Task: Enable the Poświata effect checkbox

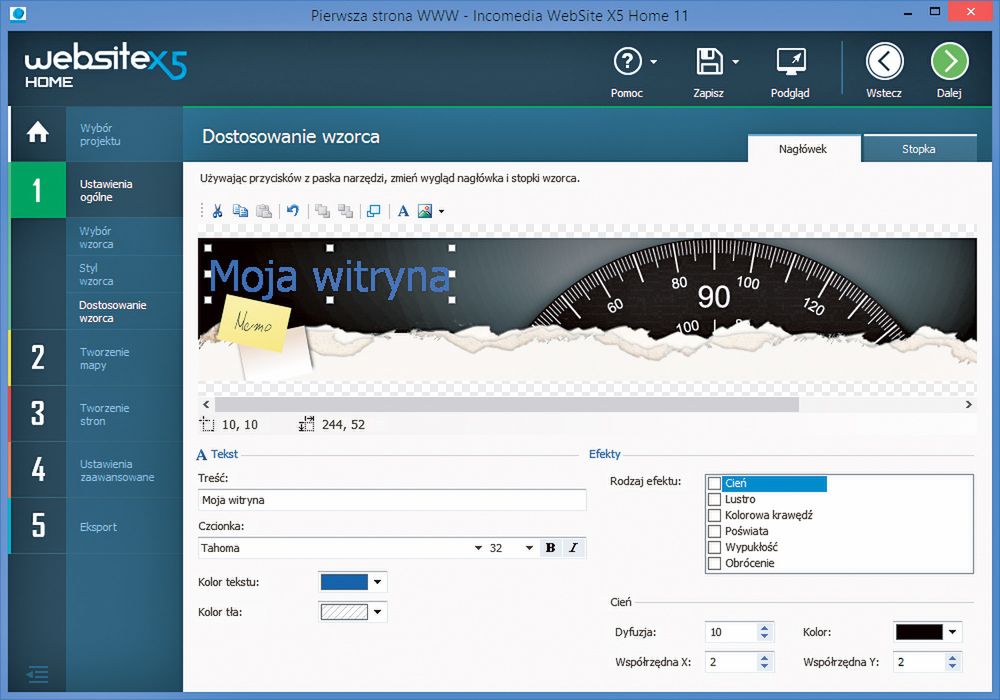Action: (x=714, y=531)
